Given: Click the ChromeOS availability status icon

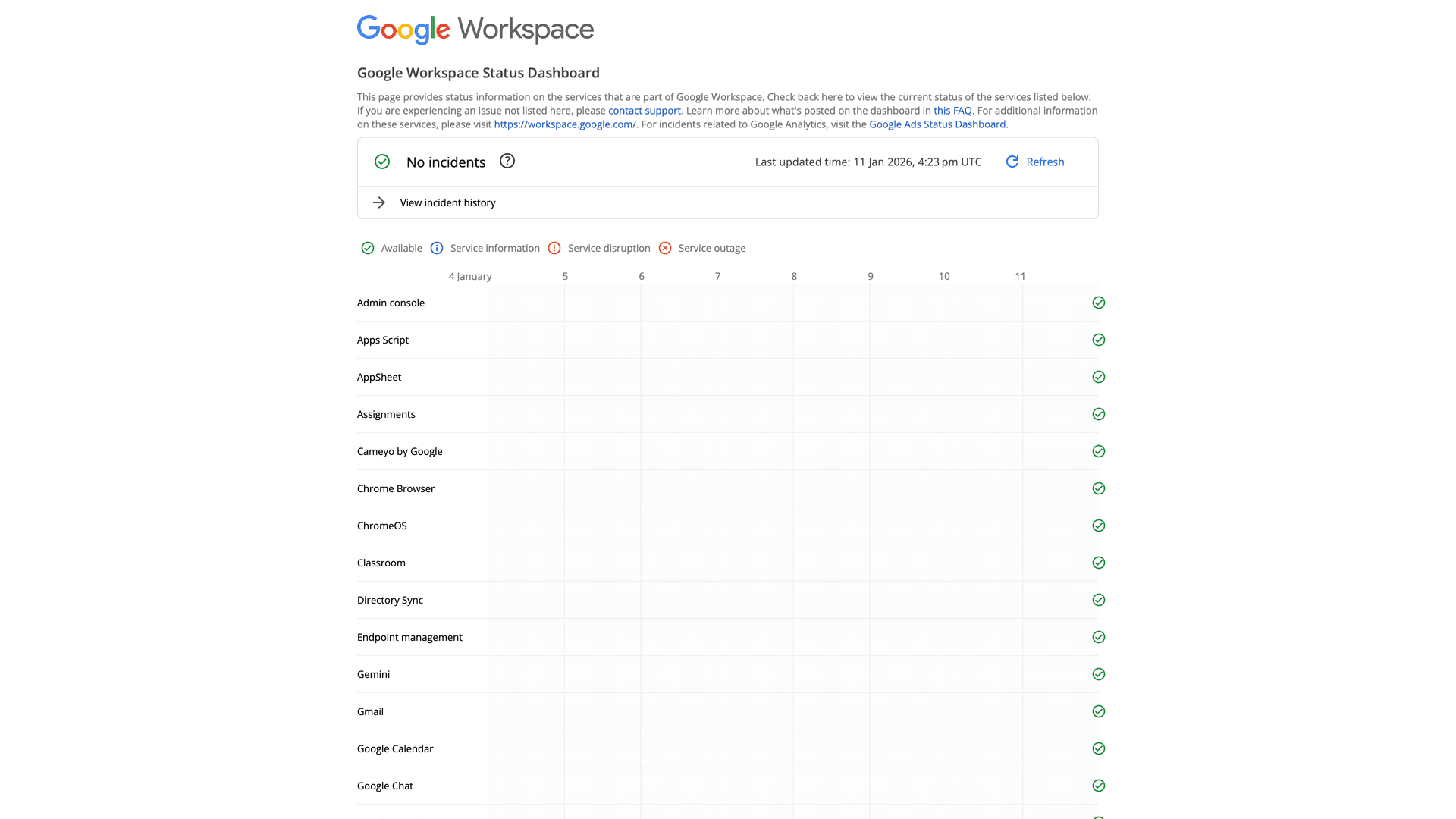Looking at the screenshot, I should click(1099, 525).
